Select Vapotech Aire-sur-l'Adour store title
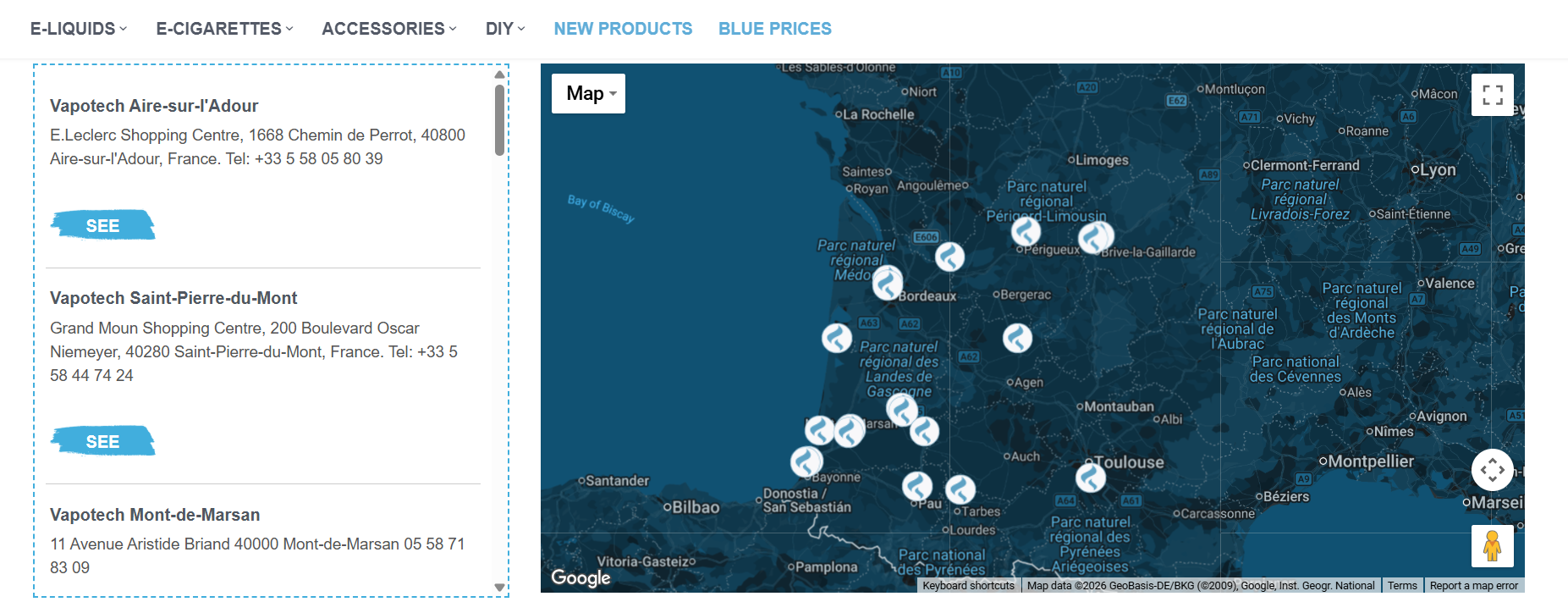The image size is (1568, 613). (x=154, y=106)
